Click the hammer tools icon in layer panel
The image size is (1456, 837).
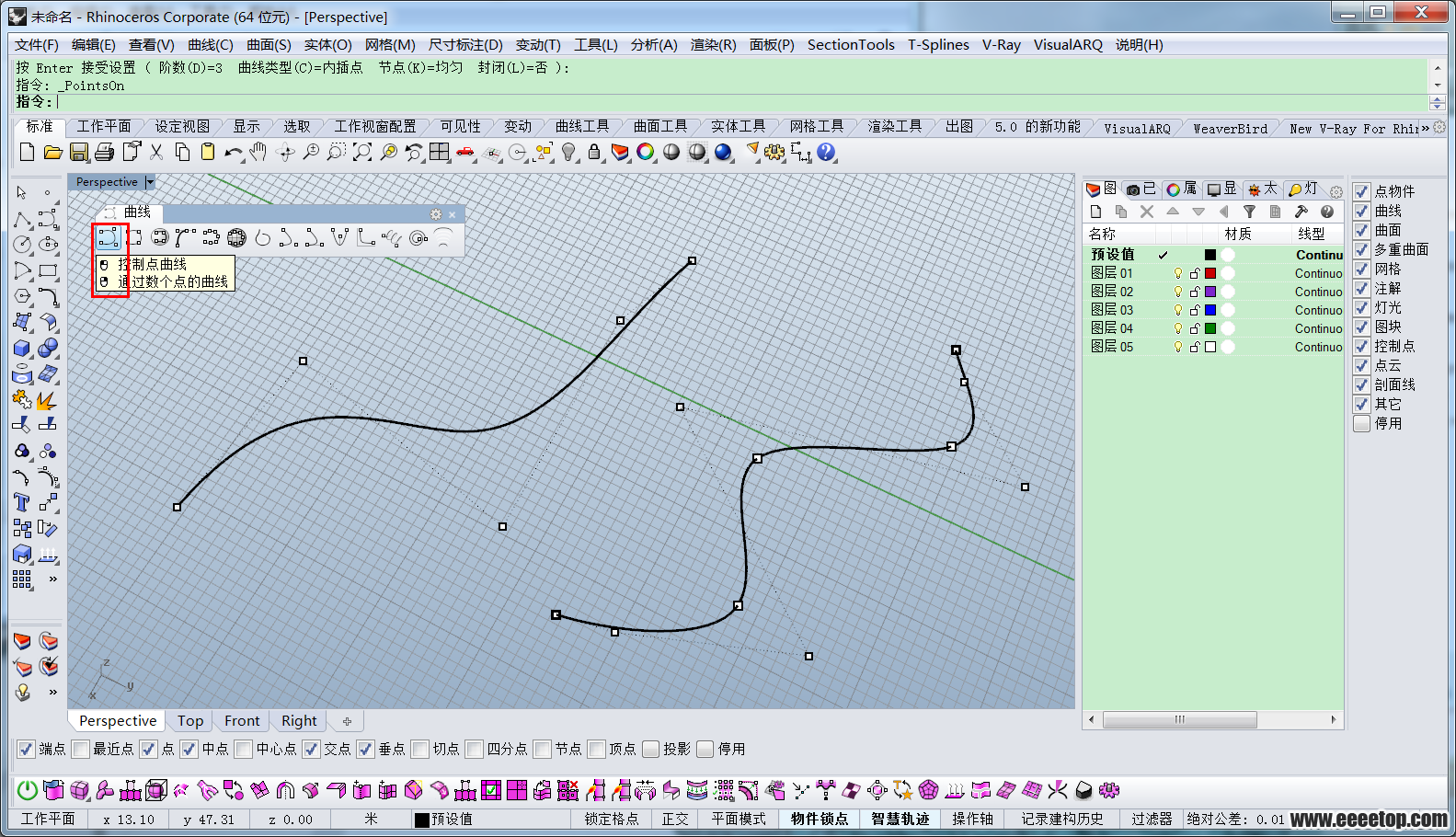1301,212
